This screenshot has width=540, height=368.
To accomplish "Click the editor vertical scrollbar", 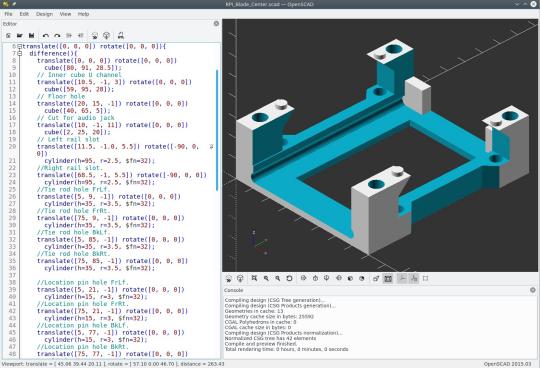I will pyautogui.click(x=217, y=130).
